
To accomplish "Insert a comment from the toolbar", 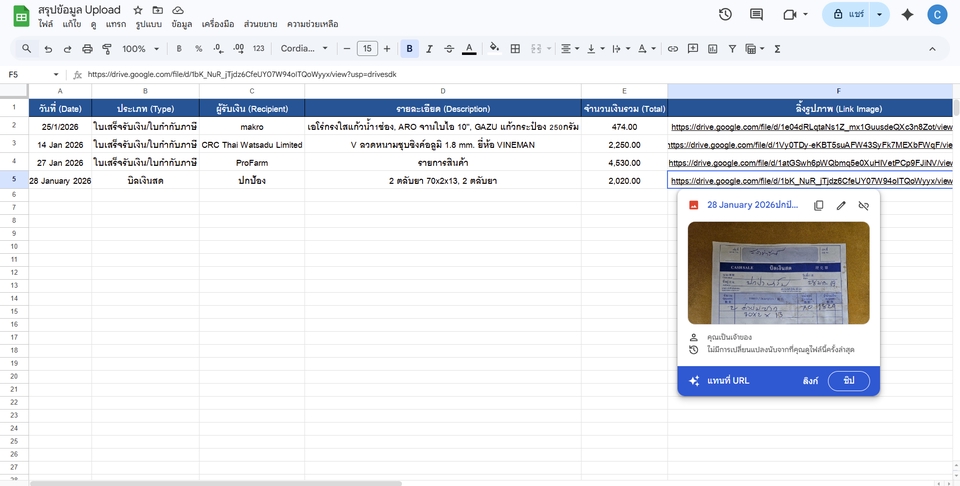I will click(692, 49).
